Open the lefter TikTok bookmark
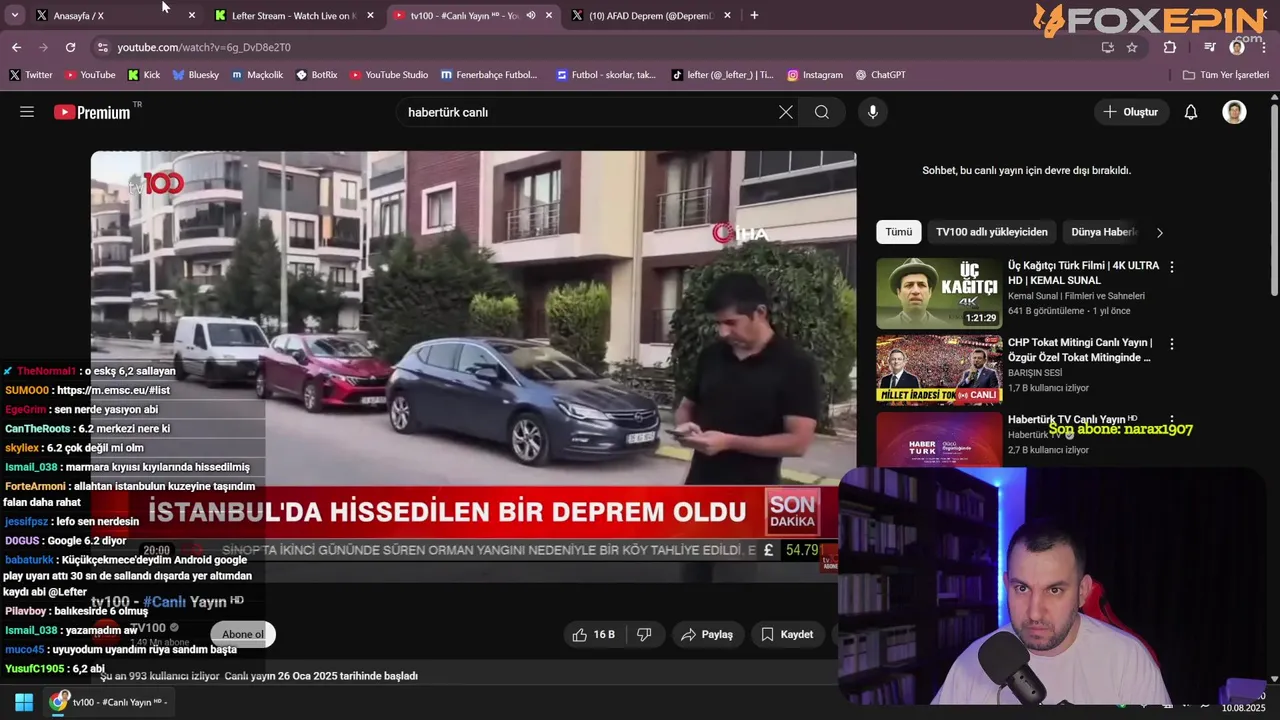This screenshot has height=720, width=1280. point(722,74)
